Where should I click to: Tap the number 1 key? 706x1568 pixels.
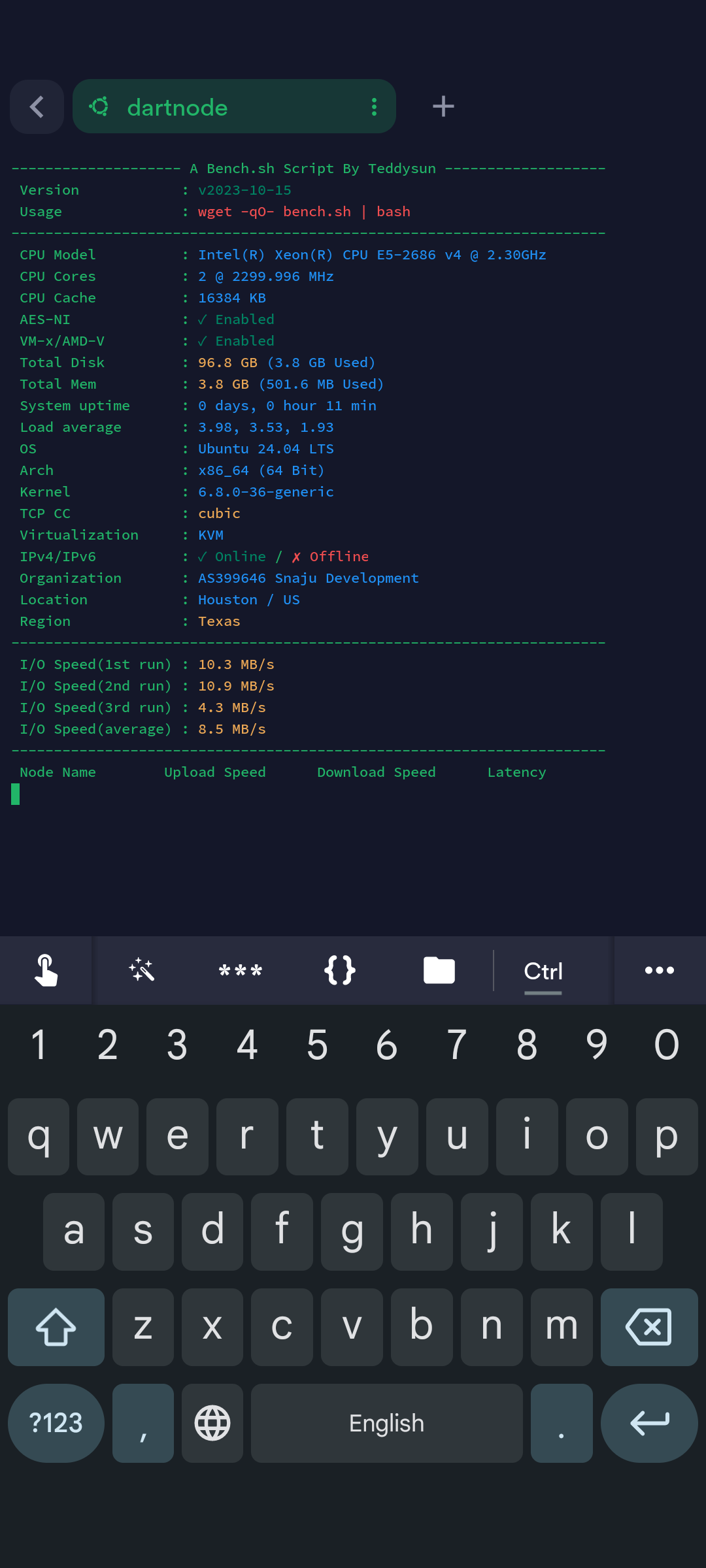tap(39, 1045)
